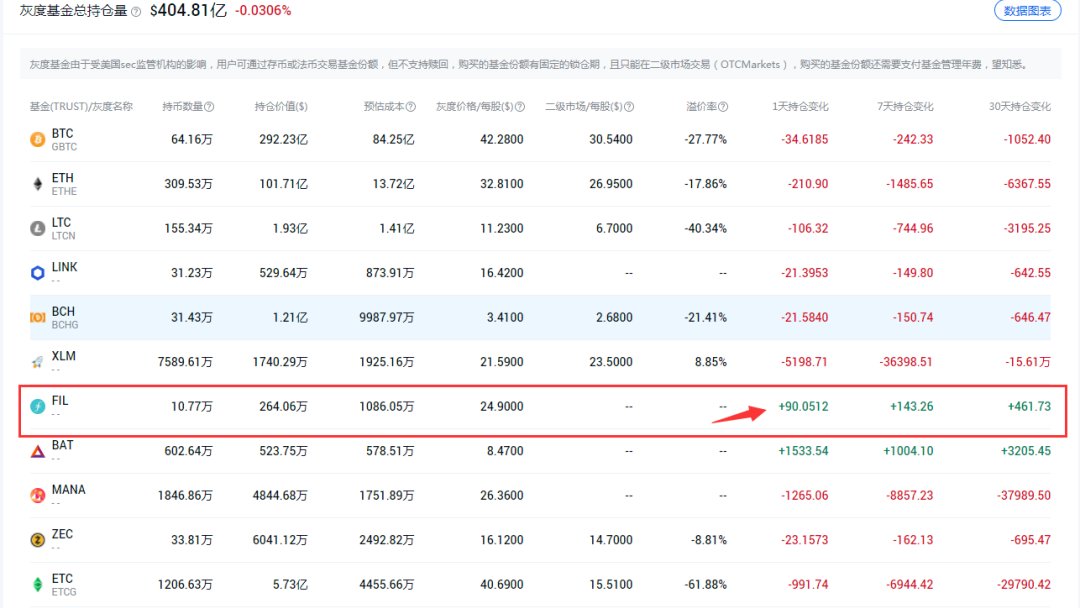
Task: Click the LTC coin icon
Action: (37, 229)
